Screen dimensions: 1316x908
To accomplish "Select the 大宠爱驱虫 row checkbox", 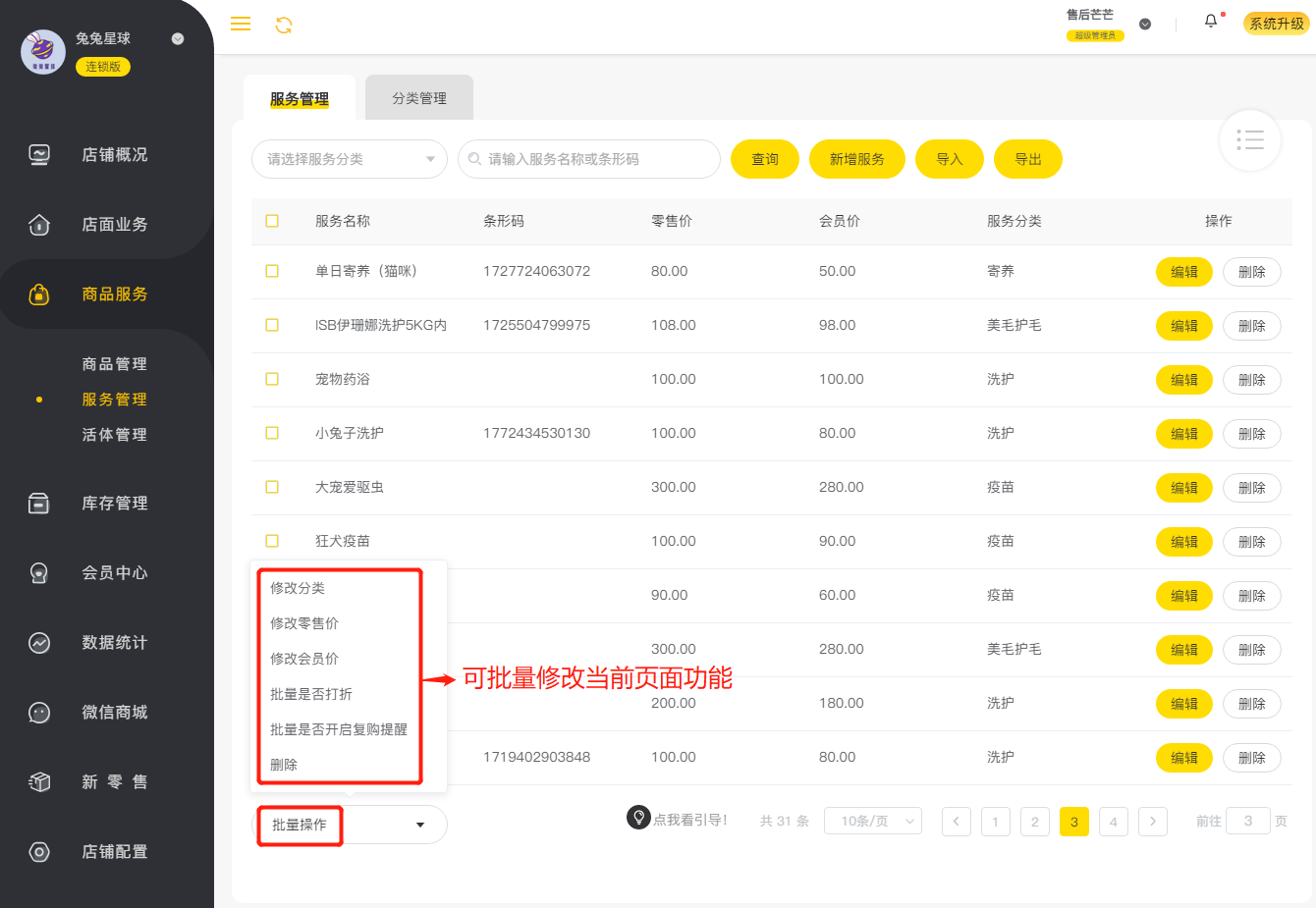I will 272,487.
